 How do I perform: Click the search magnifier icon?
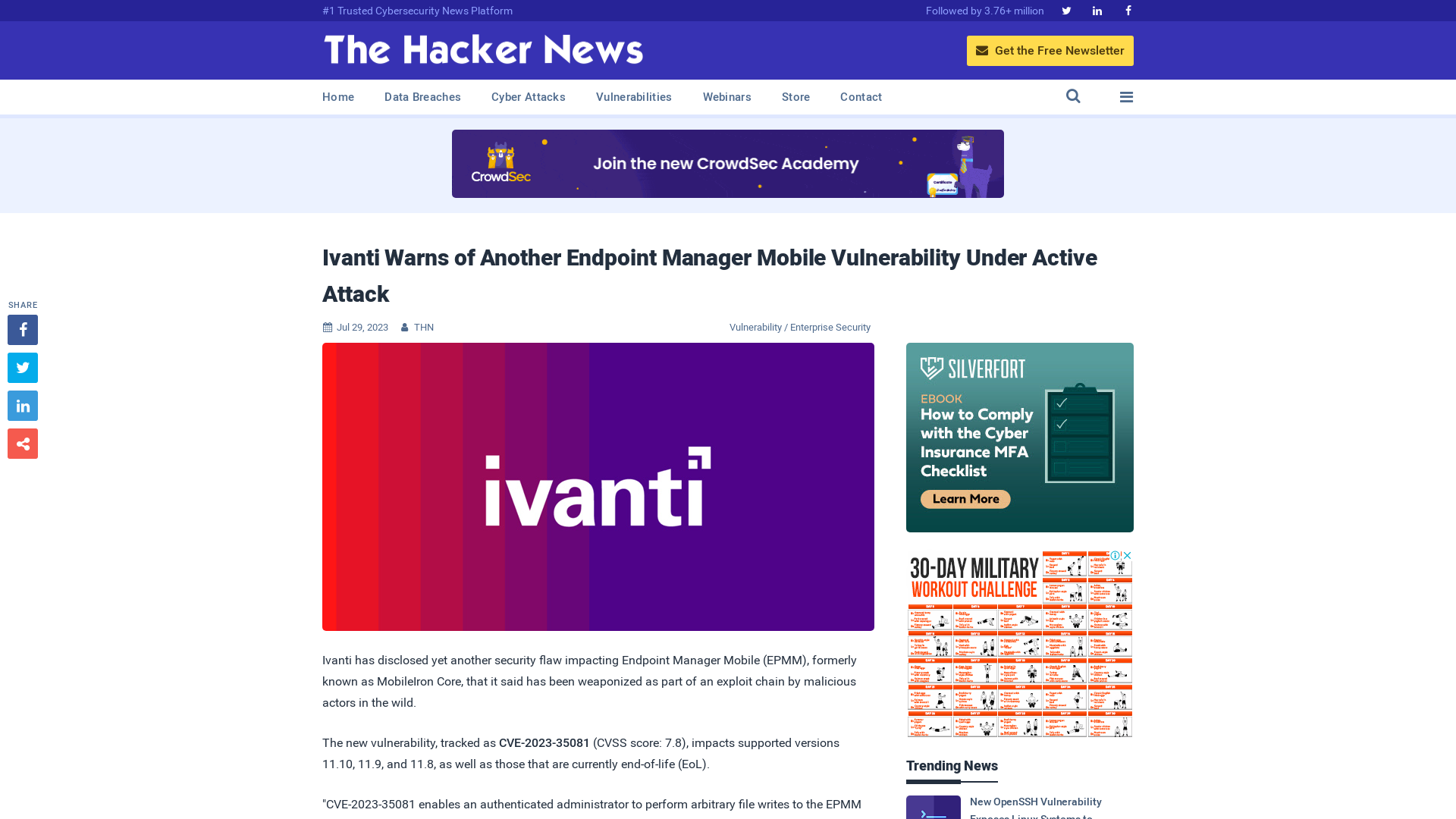click(1073, 96)
